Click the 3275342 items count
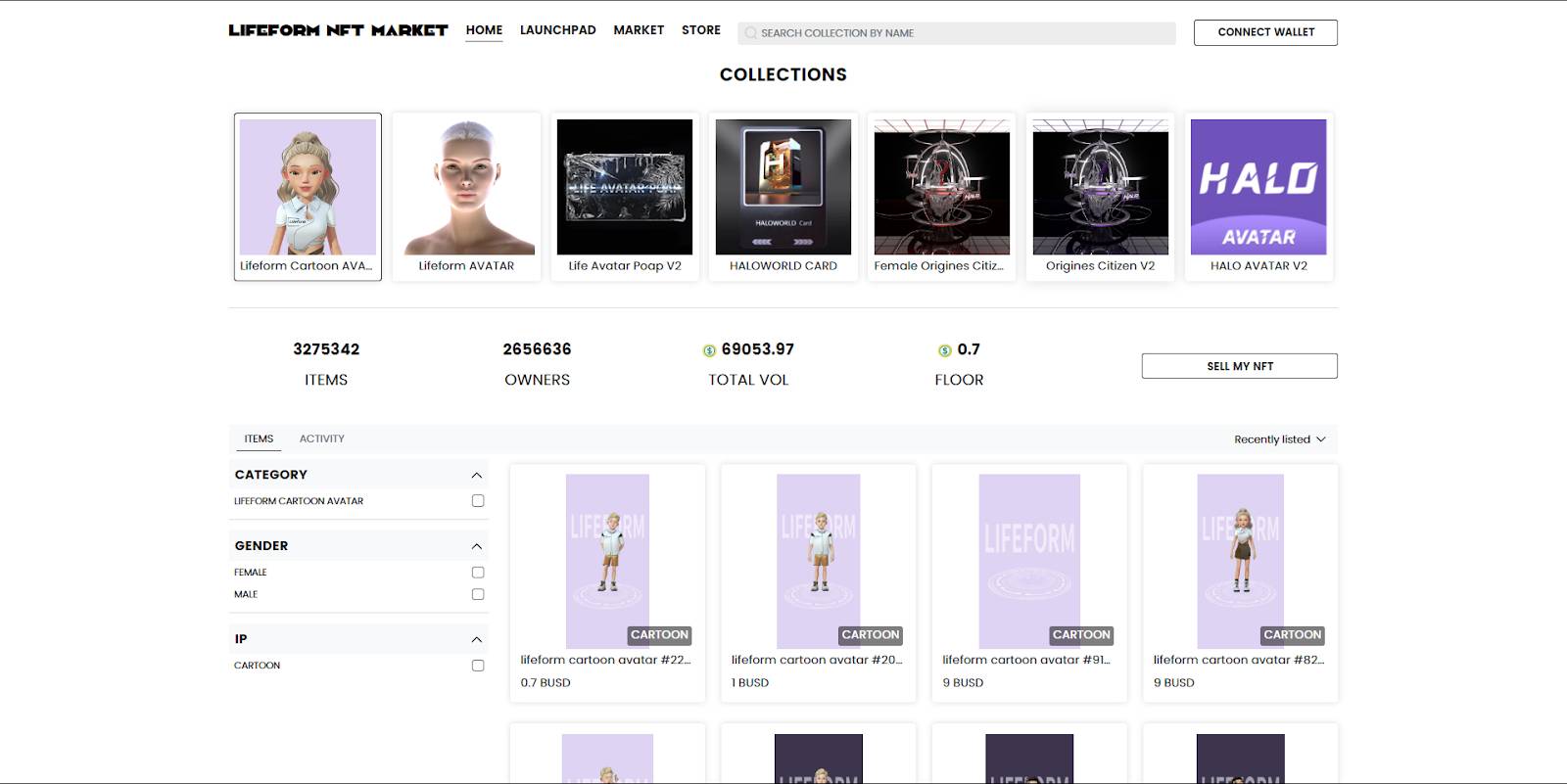The height and width of the screenshot is (784, 1567). point(326,349)
